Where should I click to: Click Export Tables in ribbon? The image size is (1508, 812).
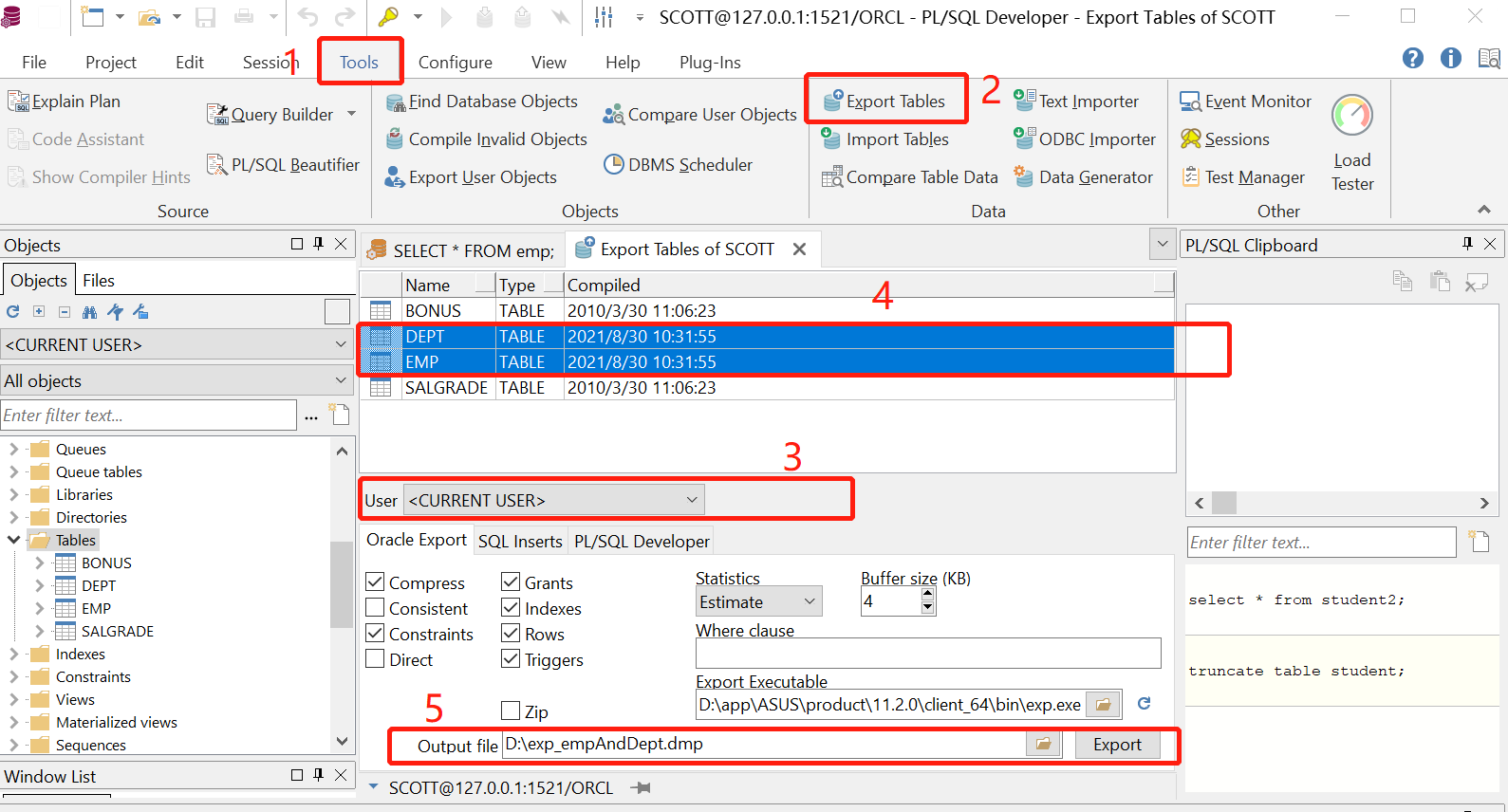click(x=884, y=101)
